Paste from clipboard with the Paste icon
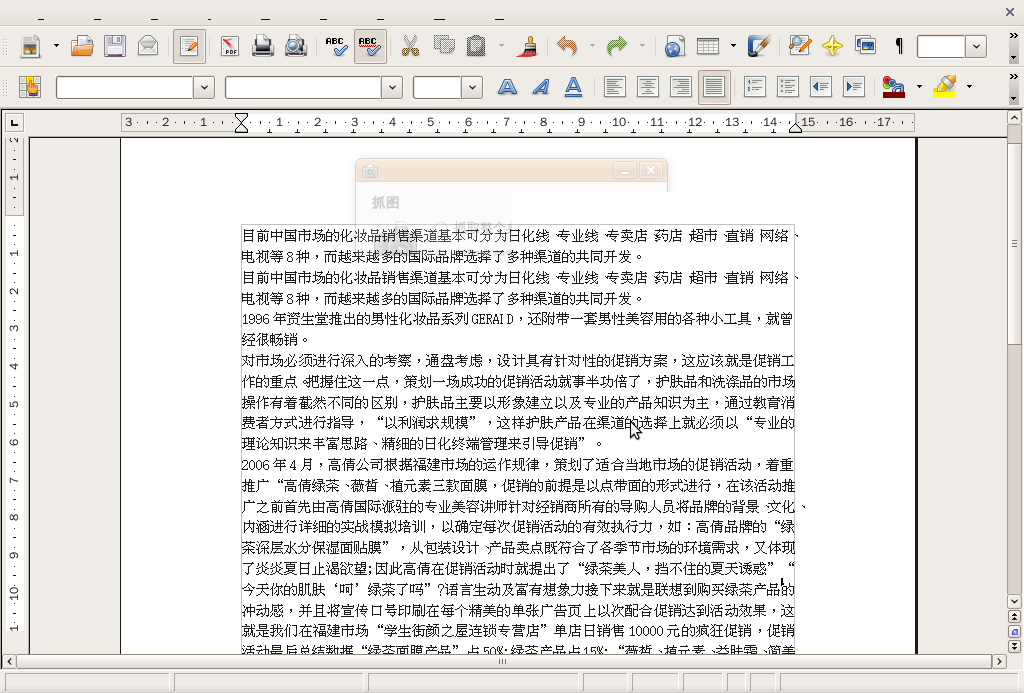 click(x=477, y=46)
